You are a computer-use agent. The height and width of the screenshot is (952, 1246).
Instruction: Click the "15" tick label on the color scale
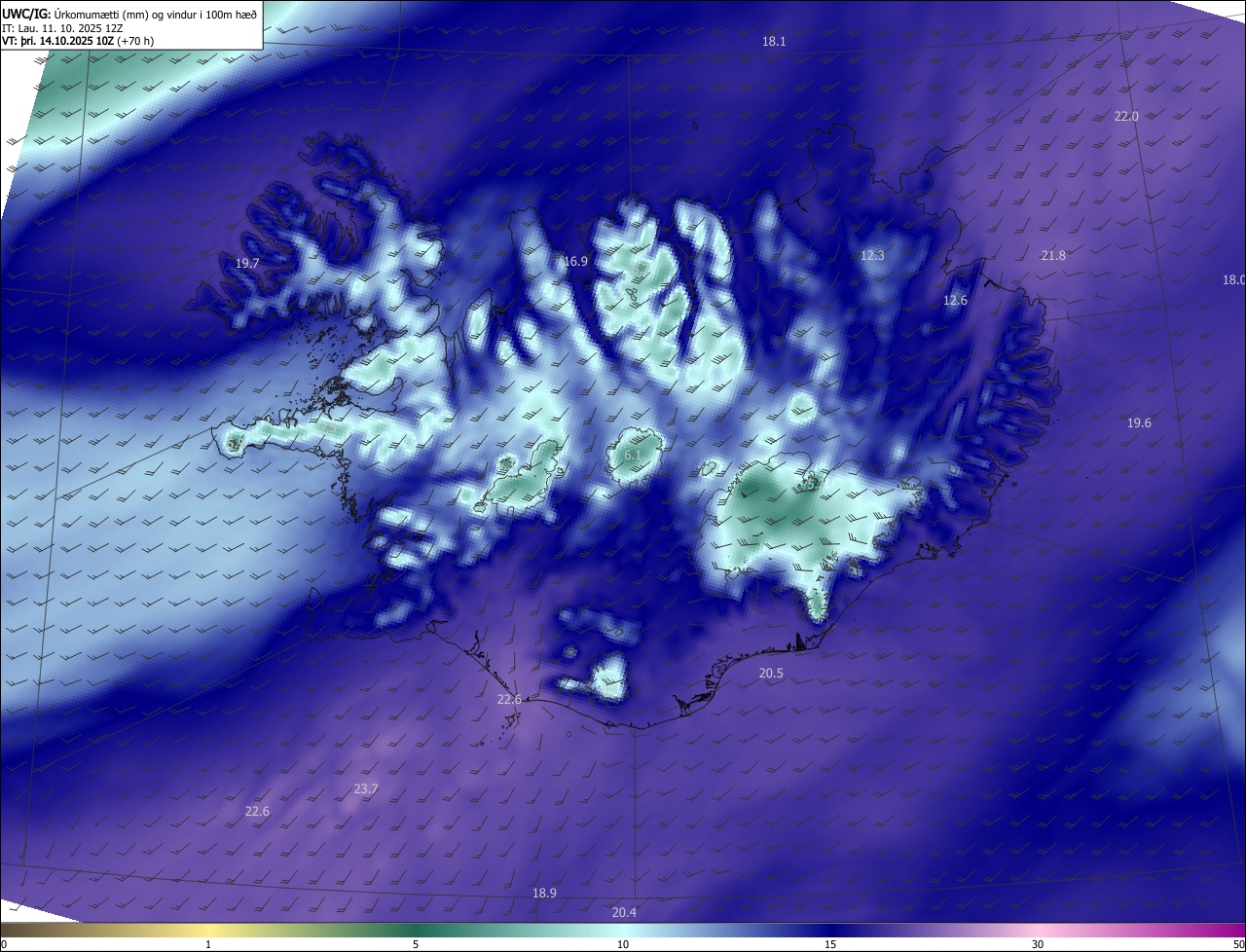coord(830,944)
